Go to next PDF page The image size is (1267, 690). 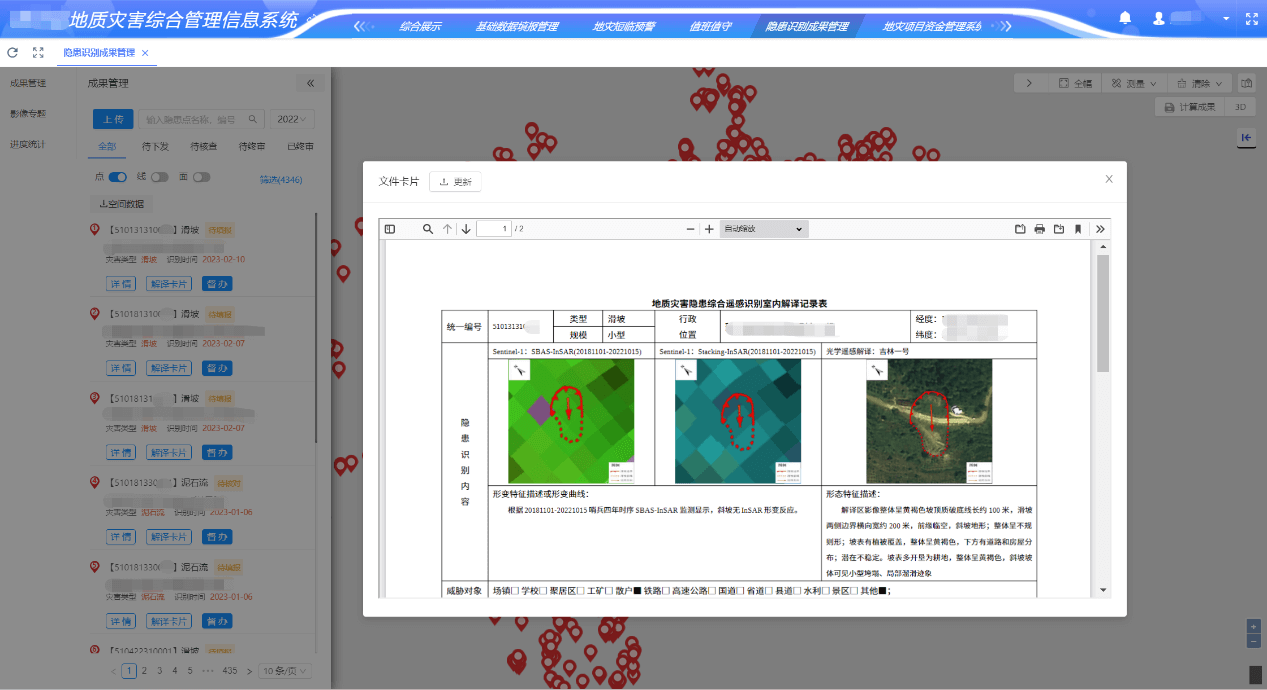pyautogui.click(x=466, y=229)
